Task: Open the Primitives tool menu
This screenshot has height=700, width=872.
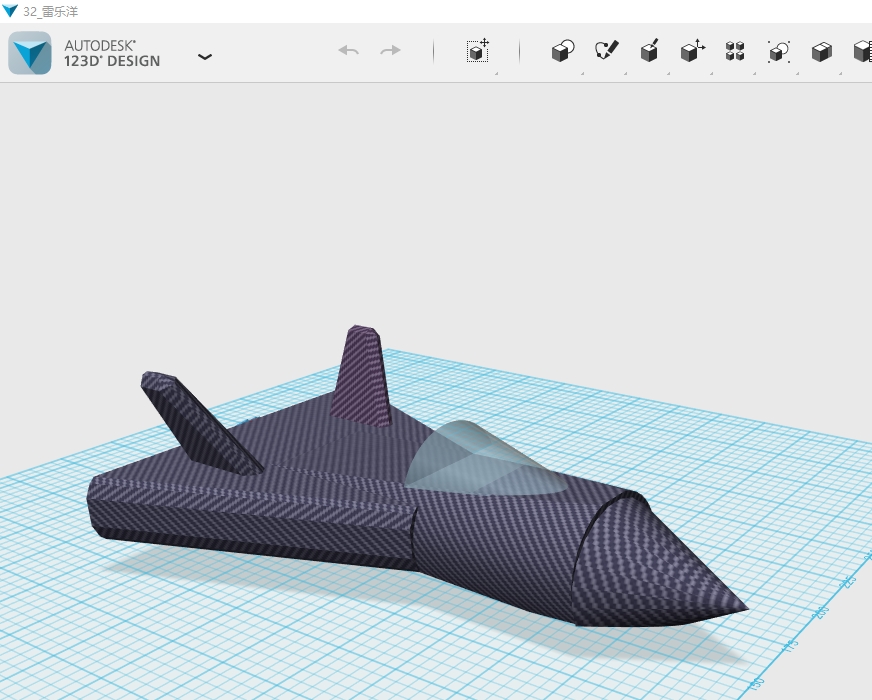Action: coord(563,51)
